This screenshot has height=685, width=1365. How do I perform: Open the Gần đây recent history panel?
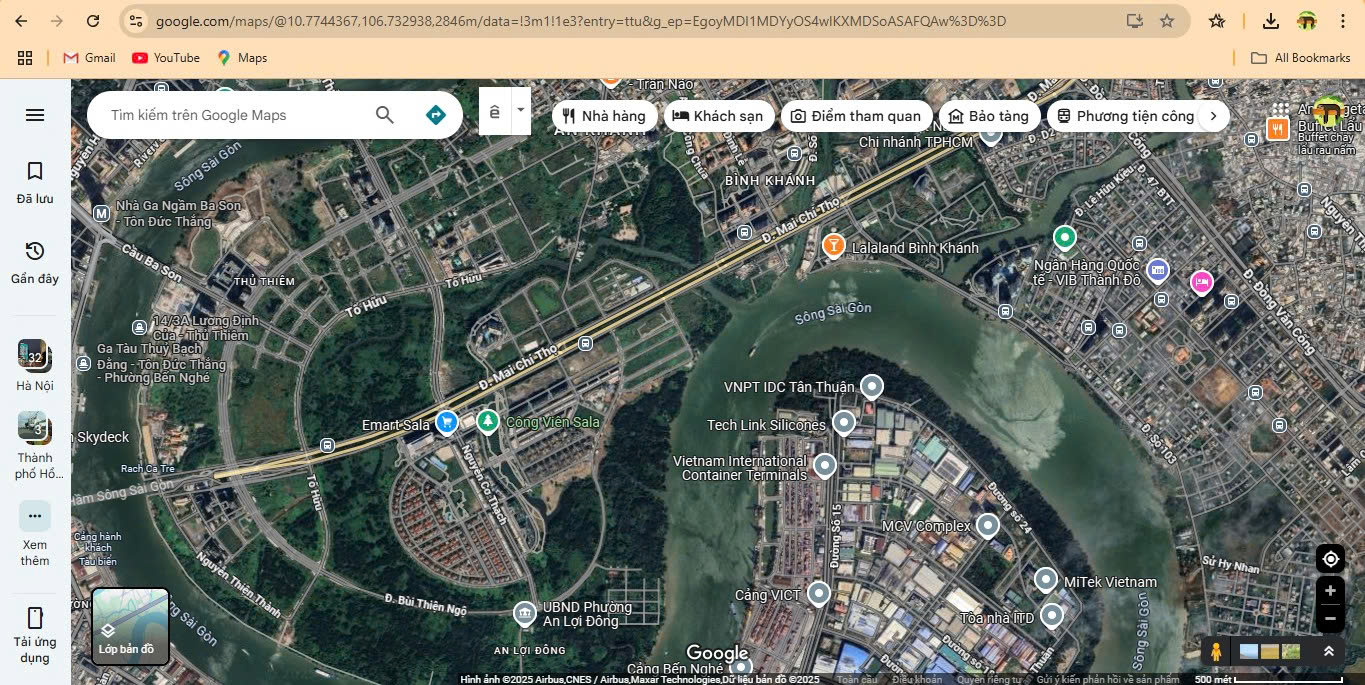click(x=35, y=262)
